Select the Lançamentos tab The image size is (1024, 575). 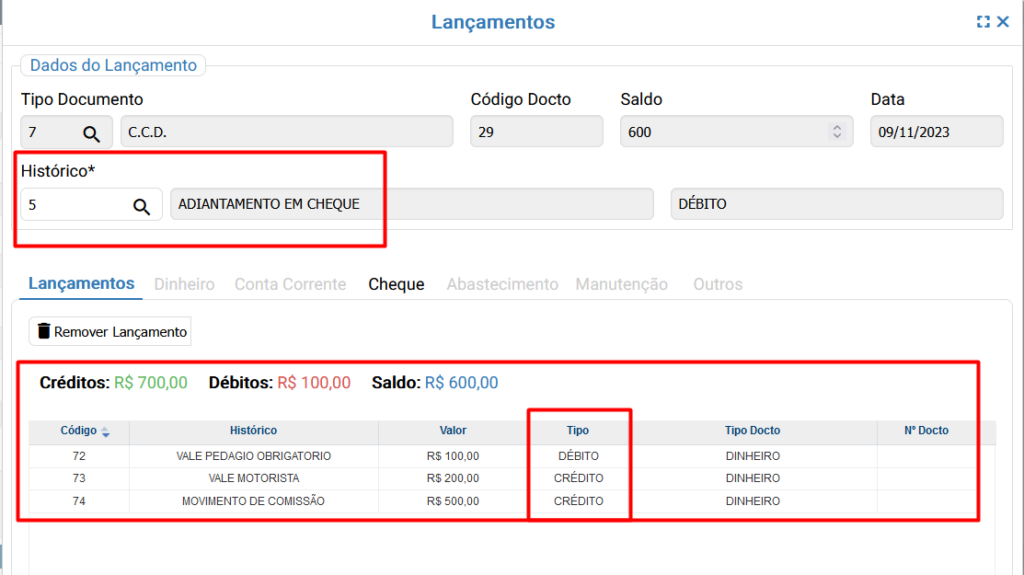click(x=81, y=283)
